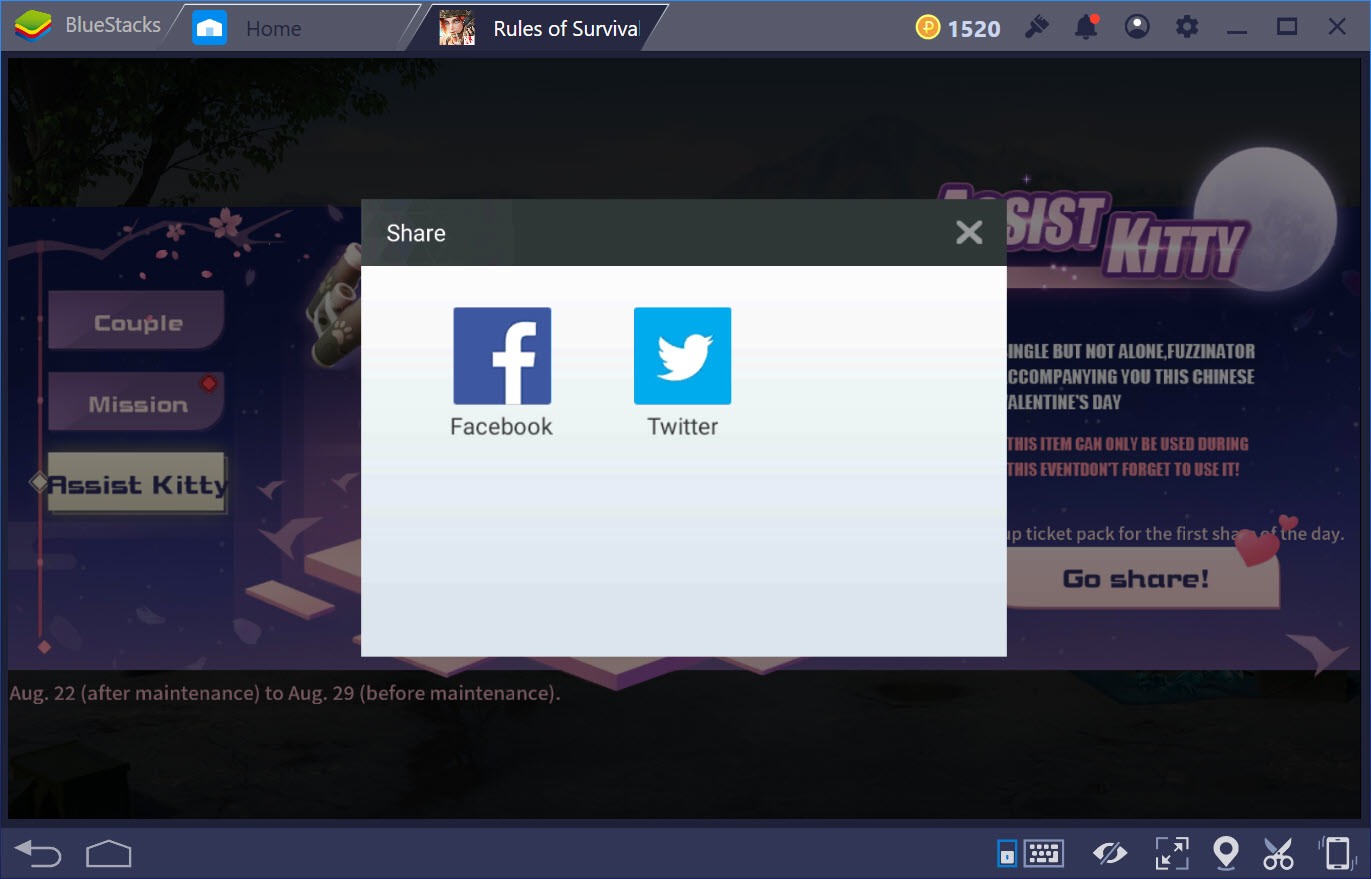1371x879 pixels.
Task: Open the screenshot scissors tool
Action: coord(1278,853)
